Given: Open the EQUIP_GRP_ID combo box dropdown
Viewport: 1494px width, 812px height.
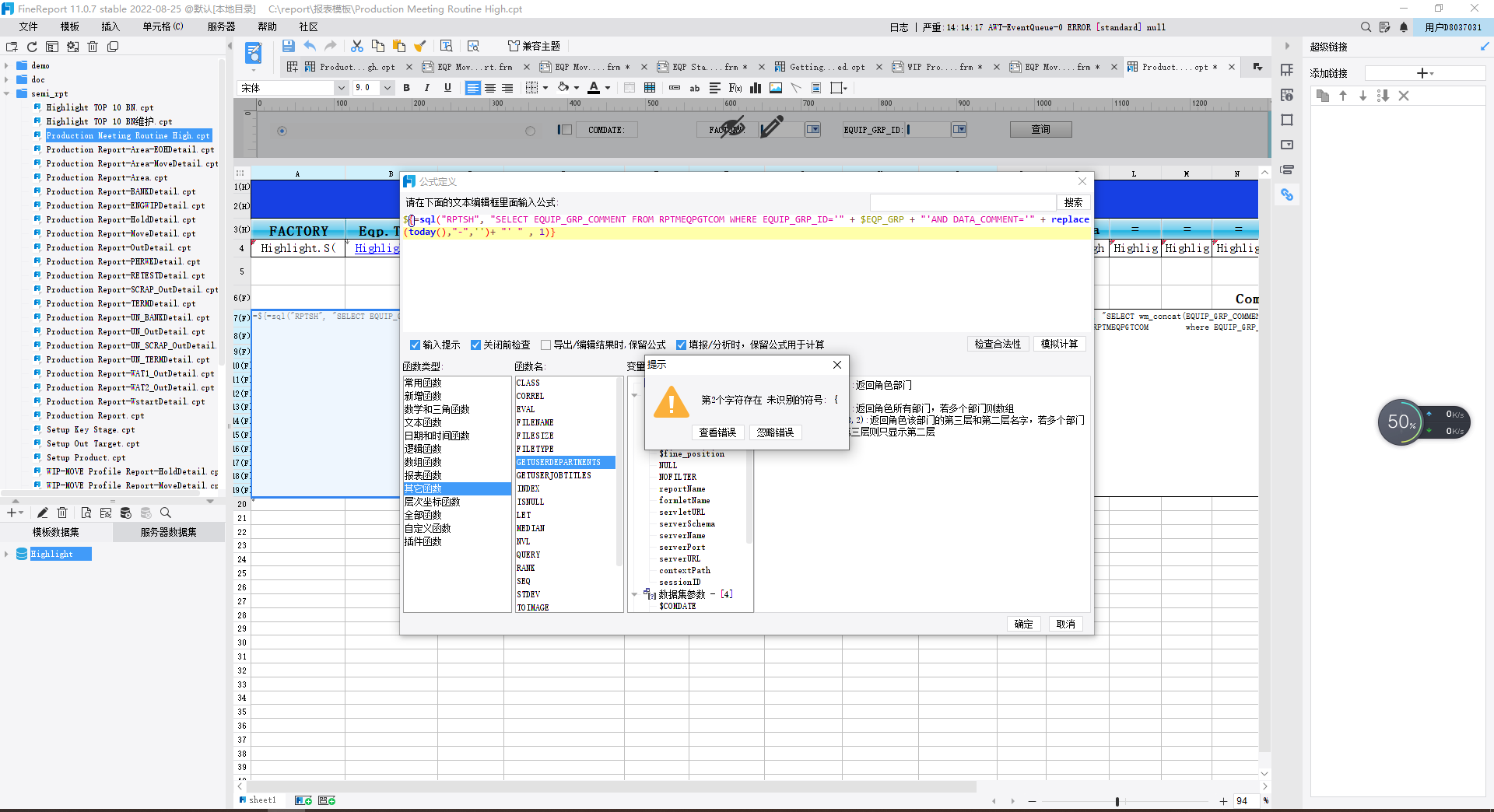Looking at the screenshot, I should pos(959,130).
